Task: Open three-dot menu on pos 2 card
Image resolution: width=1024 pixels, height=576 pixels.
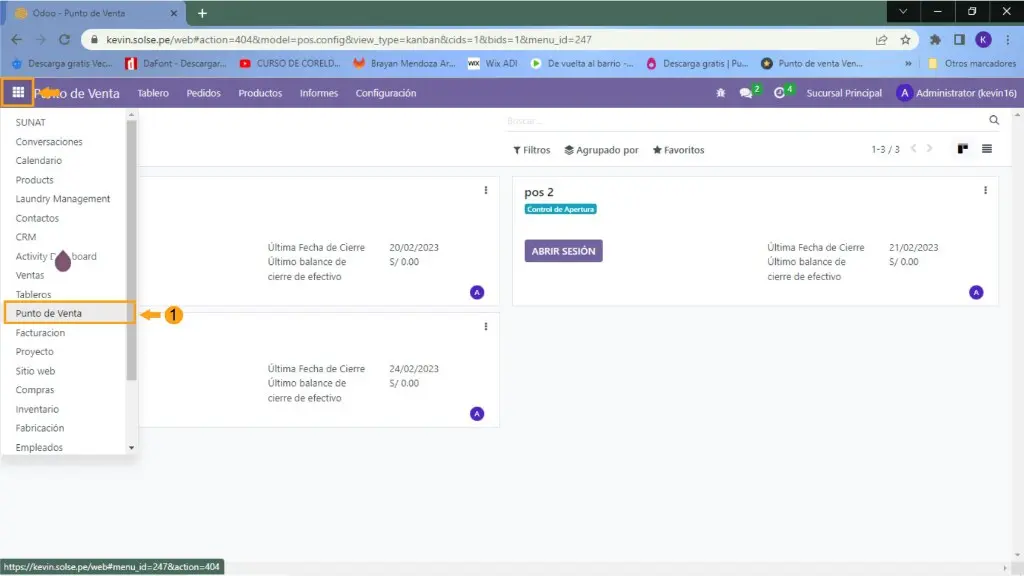Action: point(985,190)
